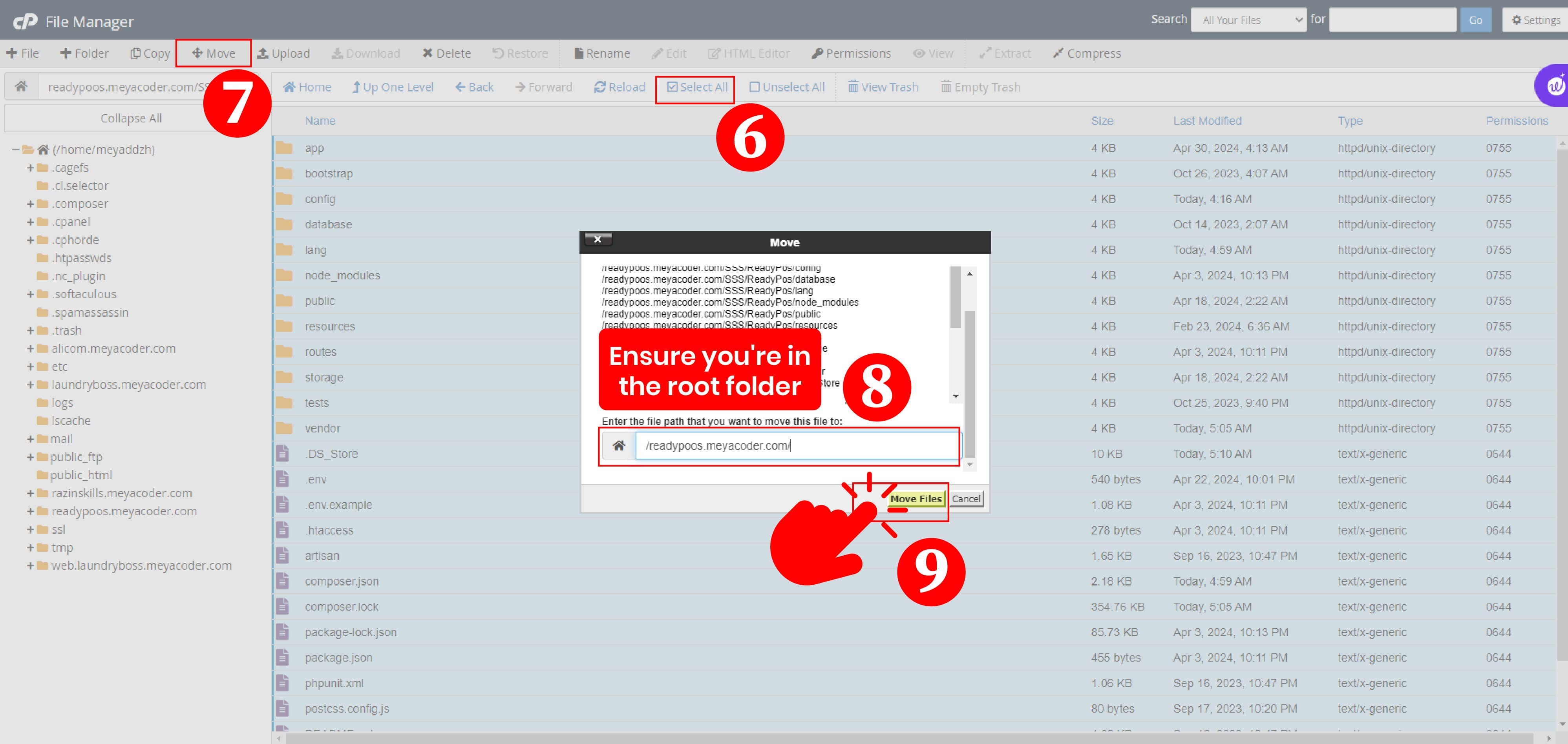Click the Compress toolbar icon

1058,53
